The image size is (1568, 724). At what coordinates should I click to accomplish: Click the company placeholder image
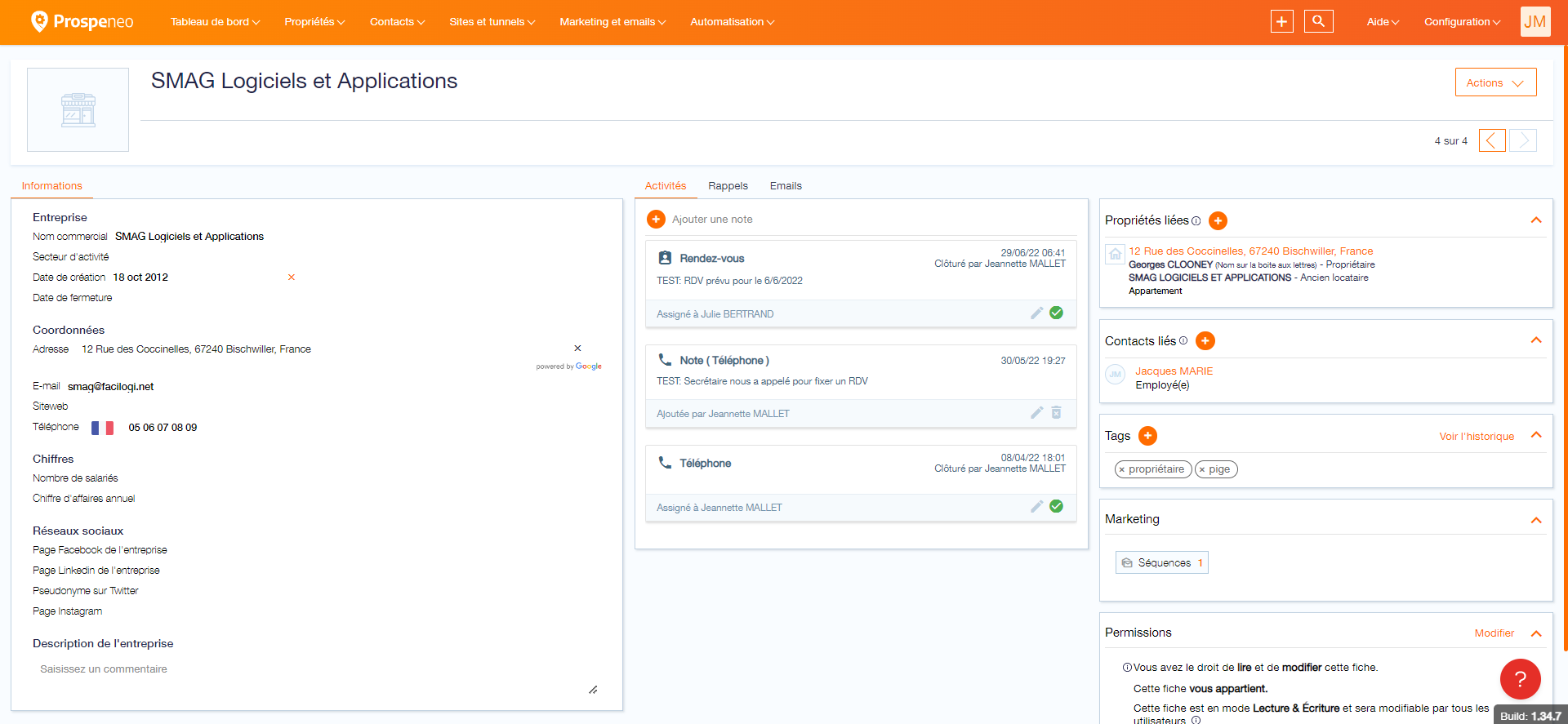[78, 109]
